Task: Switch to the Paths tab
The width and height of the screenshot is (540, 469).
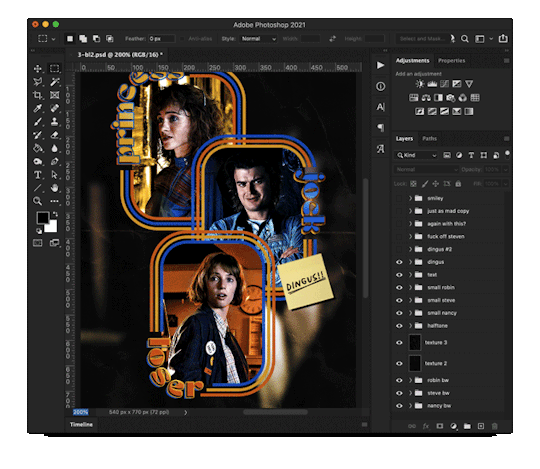Action: (x=429, y=139)
